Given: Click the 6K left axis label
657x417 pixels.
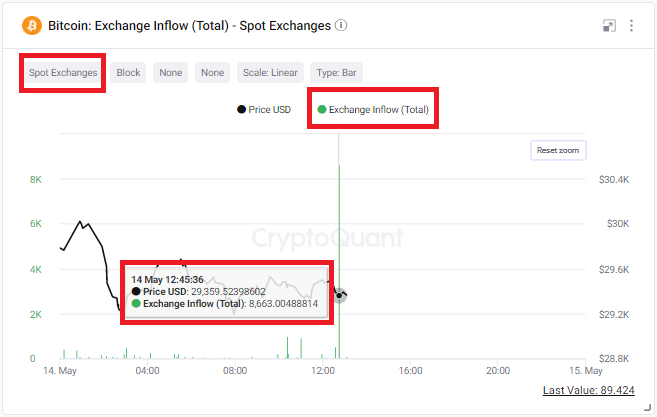Looking at the screenshot, I should (36, 224).
